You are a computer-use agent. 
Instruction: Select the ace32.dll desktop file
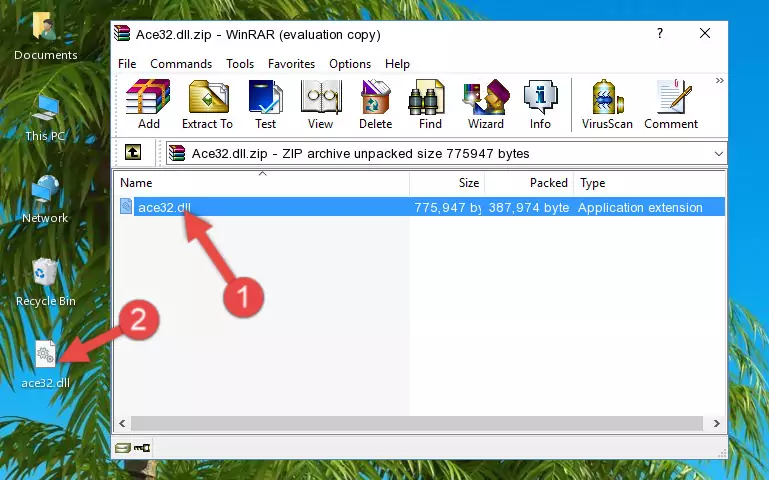45,364
